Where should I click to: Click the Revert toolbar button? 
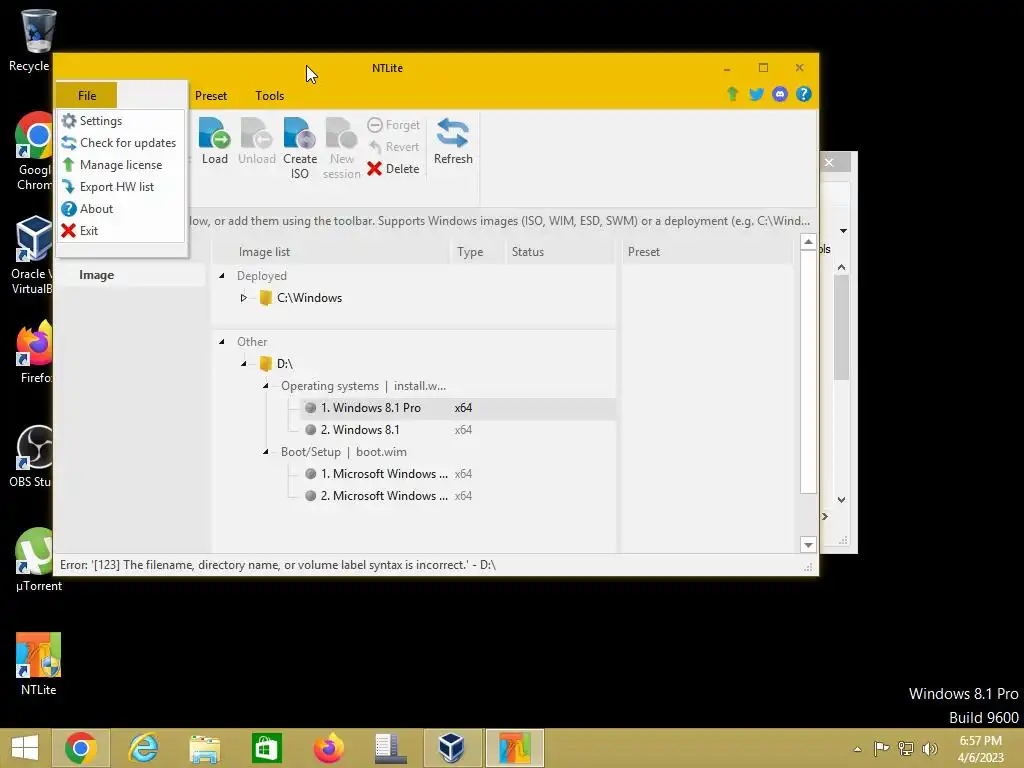coord(394,147)
